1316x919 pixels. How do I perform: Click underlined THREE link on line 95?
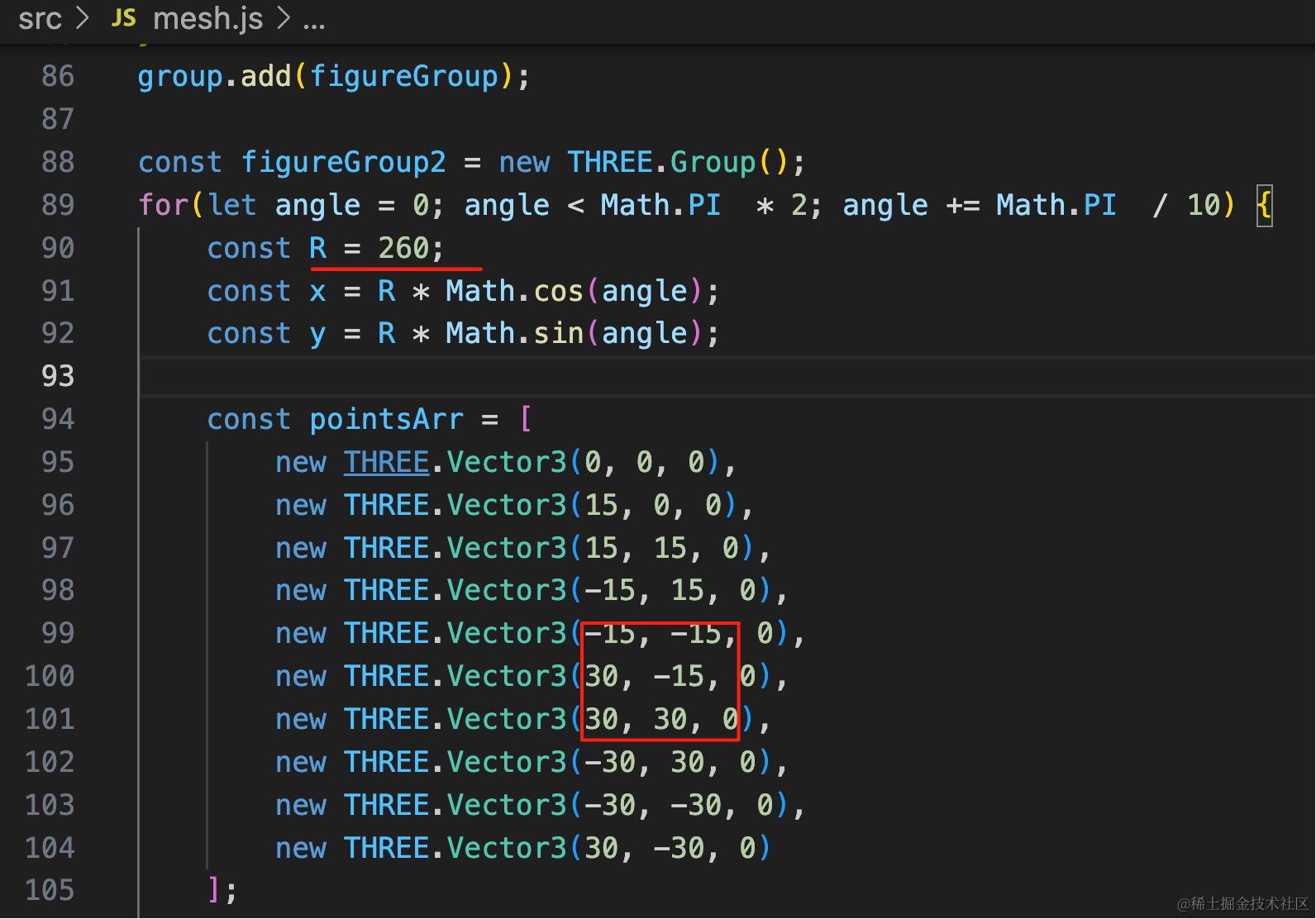tap(386, 462)
